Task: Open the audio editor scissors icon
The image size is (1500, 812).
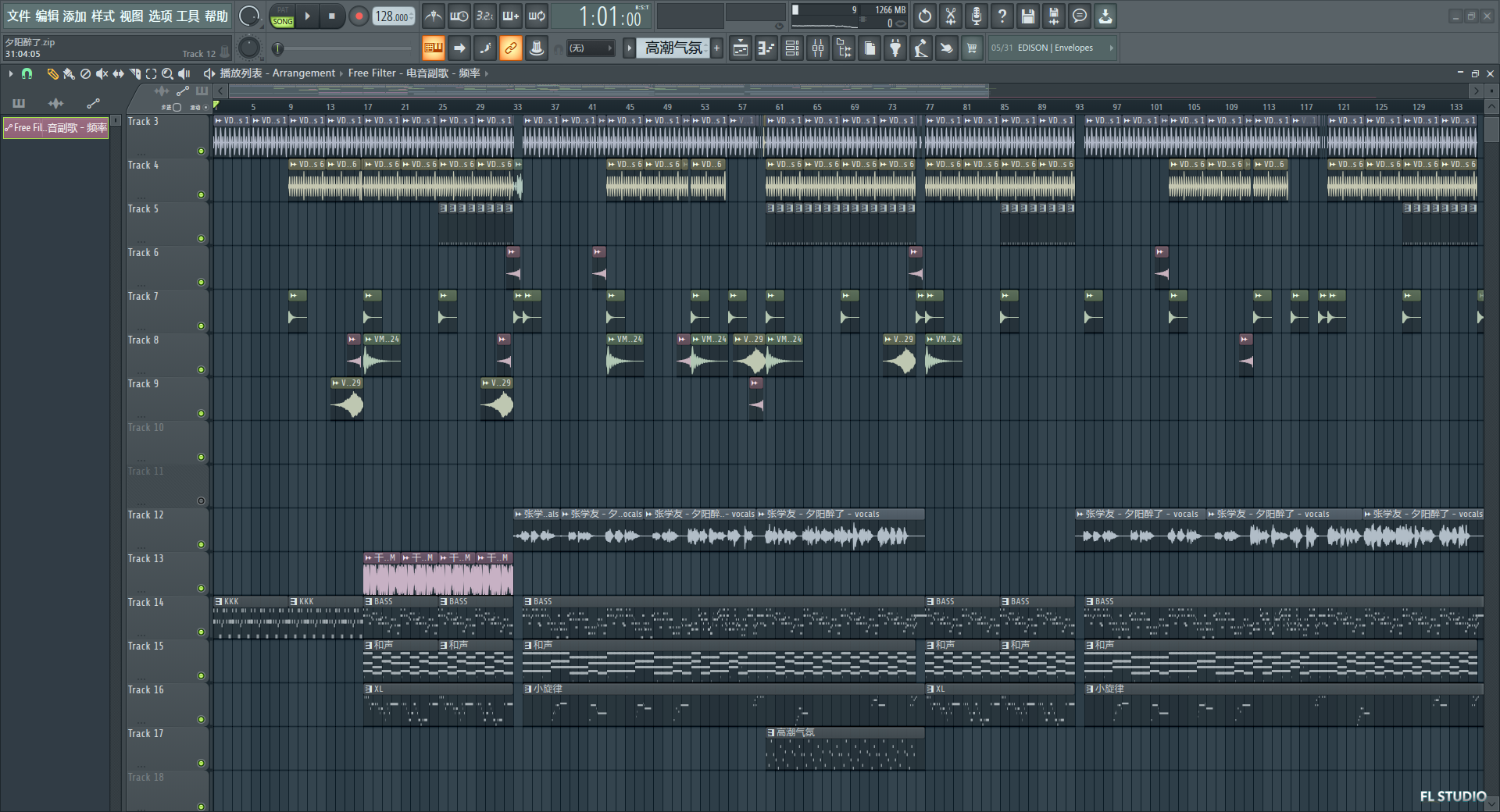Action: tap(951, 16)
